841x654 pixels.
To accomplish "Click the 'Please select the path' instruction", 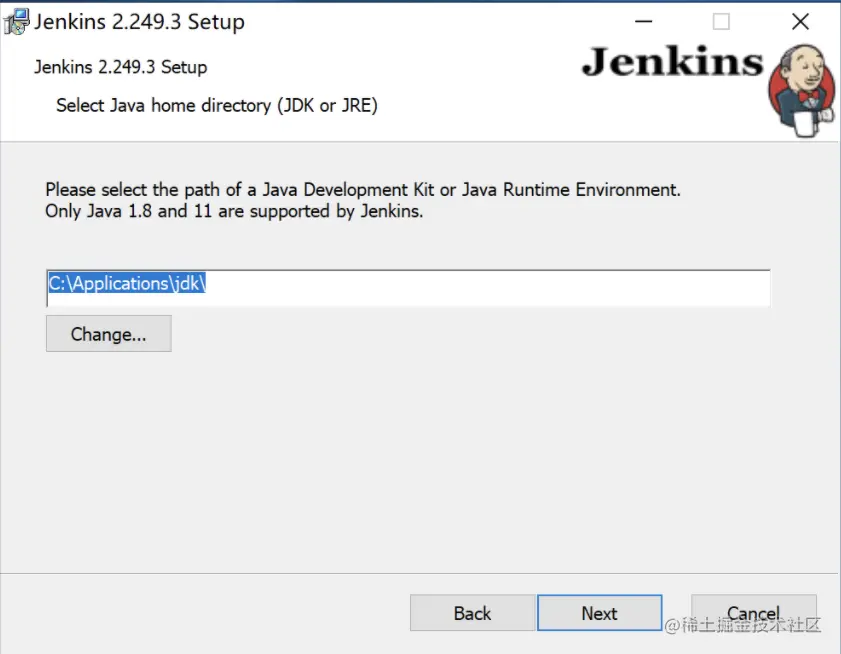I will tap(363, 189).
